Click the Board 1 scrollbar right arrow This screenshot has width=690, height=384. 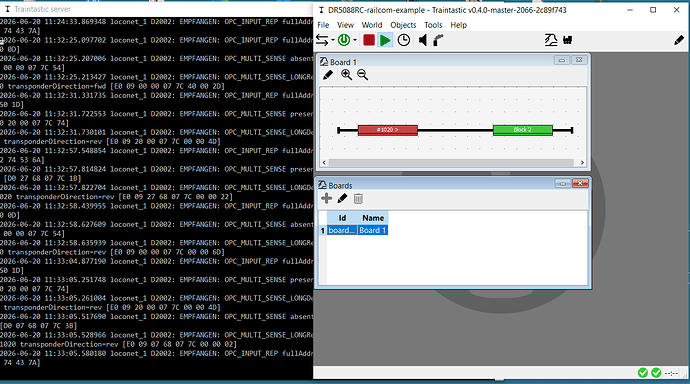[x=582, y=162]
